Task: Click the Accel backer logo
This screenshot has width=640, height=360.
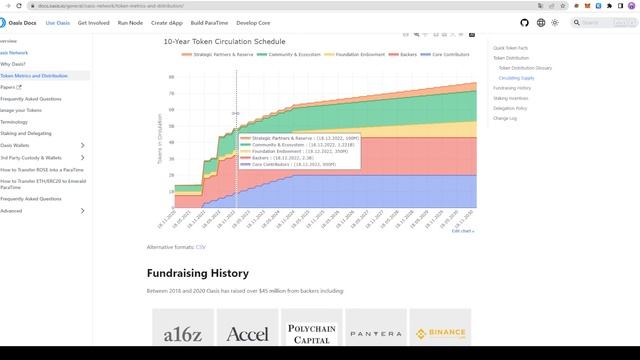Action: point(247,327)
